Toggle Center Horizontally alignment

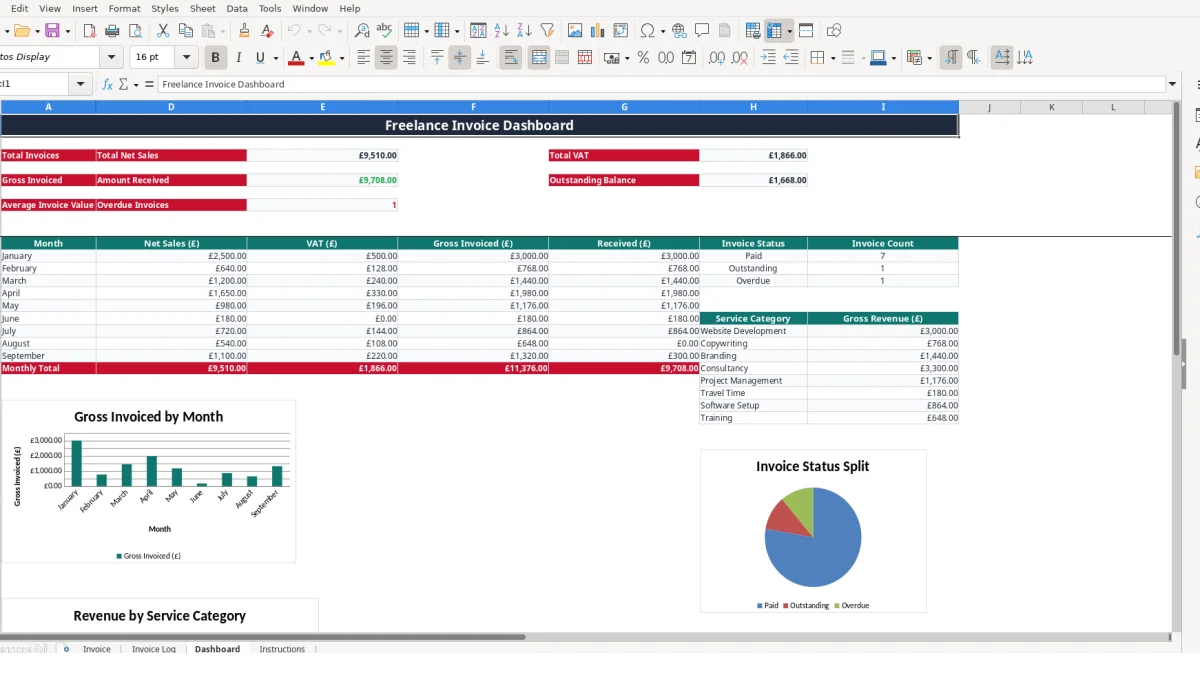pos(386,58)
